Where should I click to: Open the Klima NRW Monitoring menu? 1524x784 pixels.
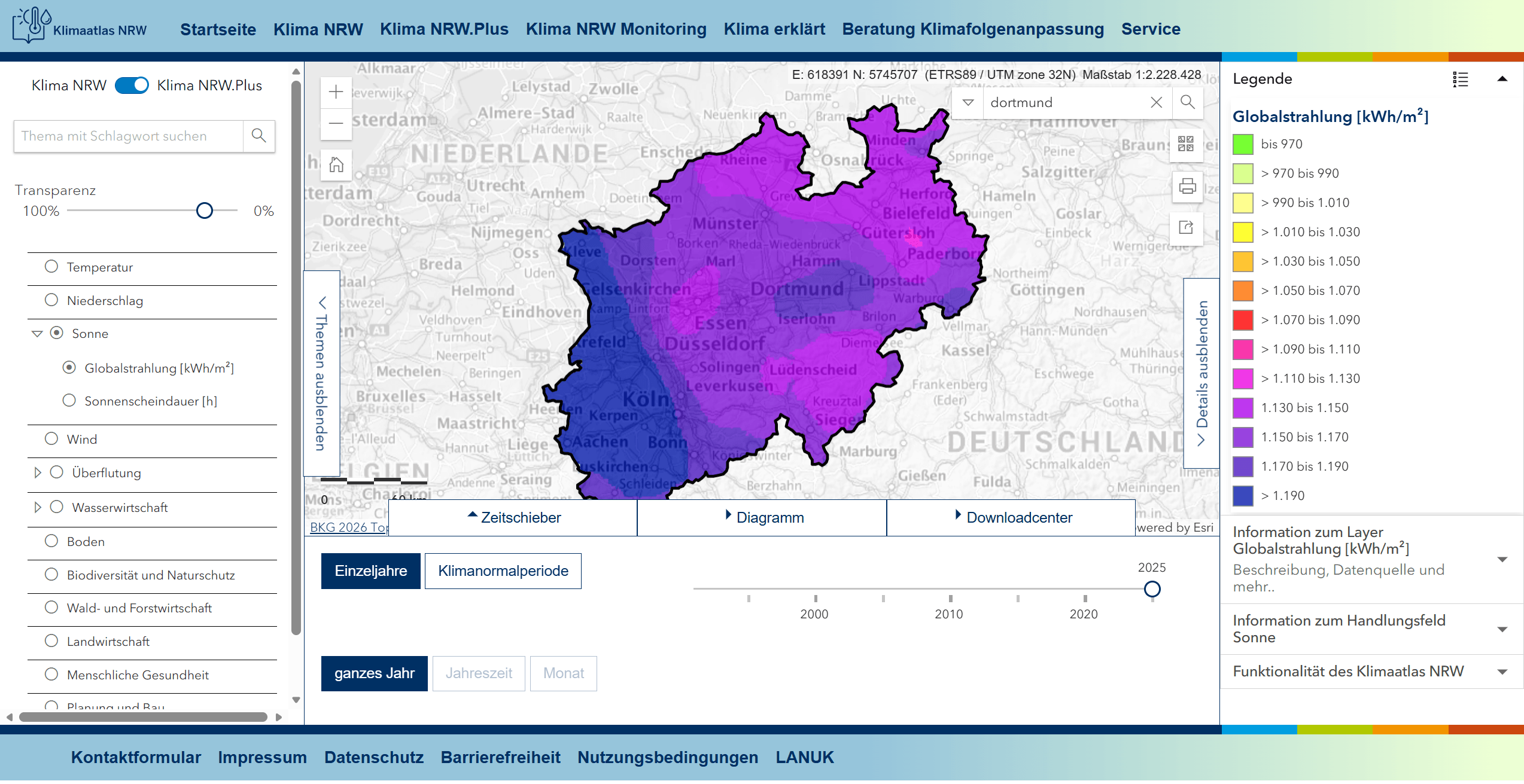[x=616, y=29]
